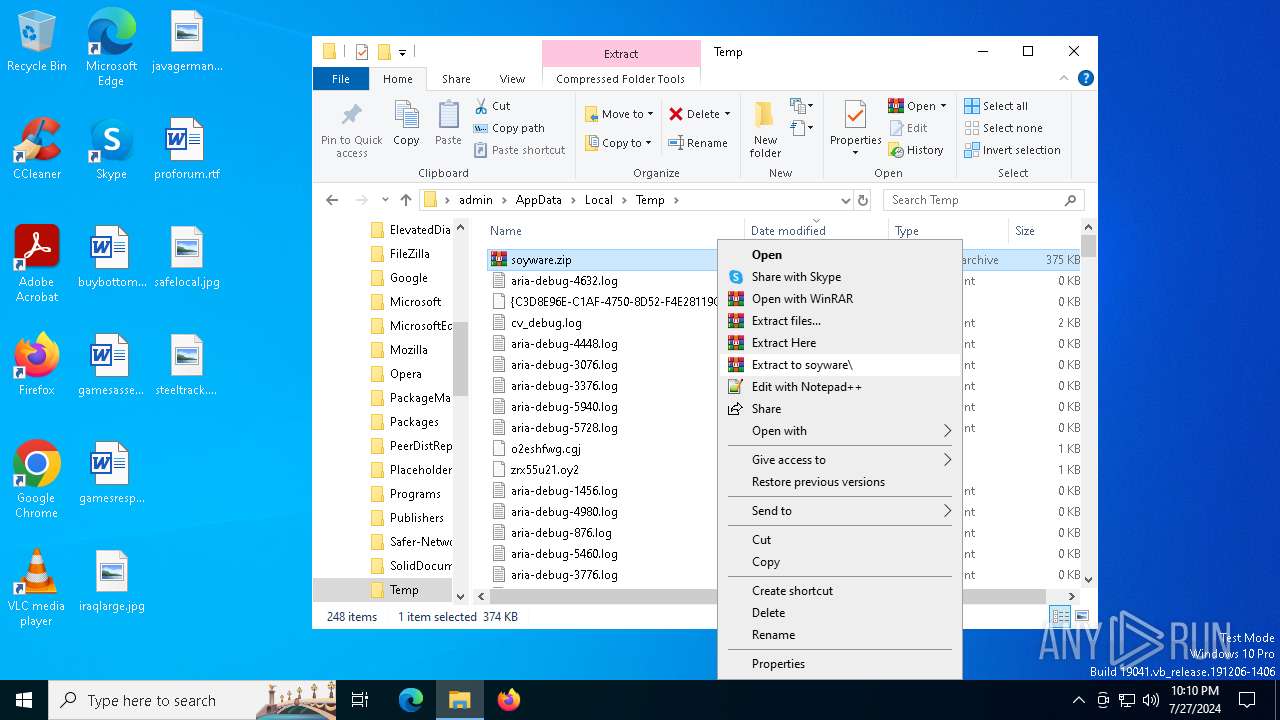The height and width of the screenshot is (720, 1280).
Task: Open the Properties ribbon button
Action: (x=855, y=129)
